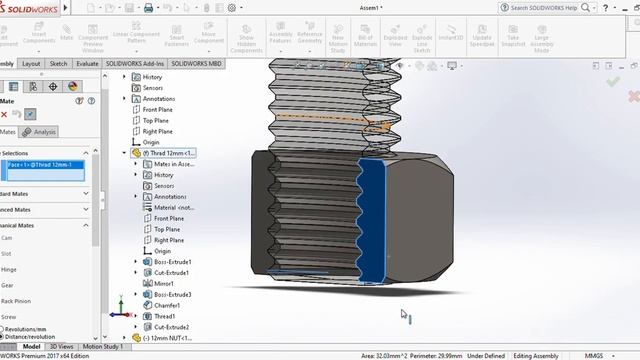
Task: Choose the Rack Pinion mechanical mate
Action: coord(16,301)
